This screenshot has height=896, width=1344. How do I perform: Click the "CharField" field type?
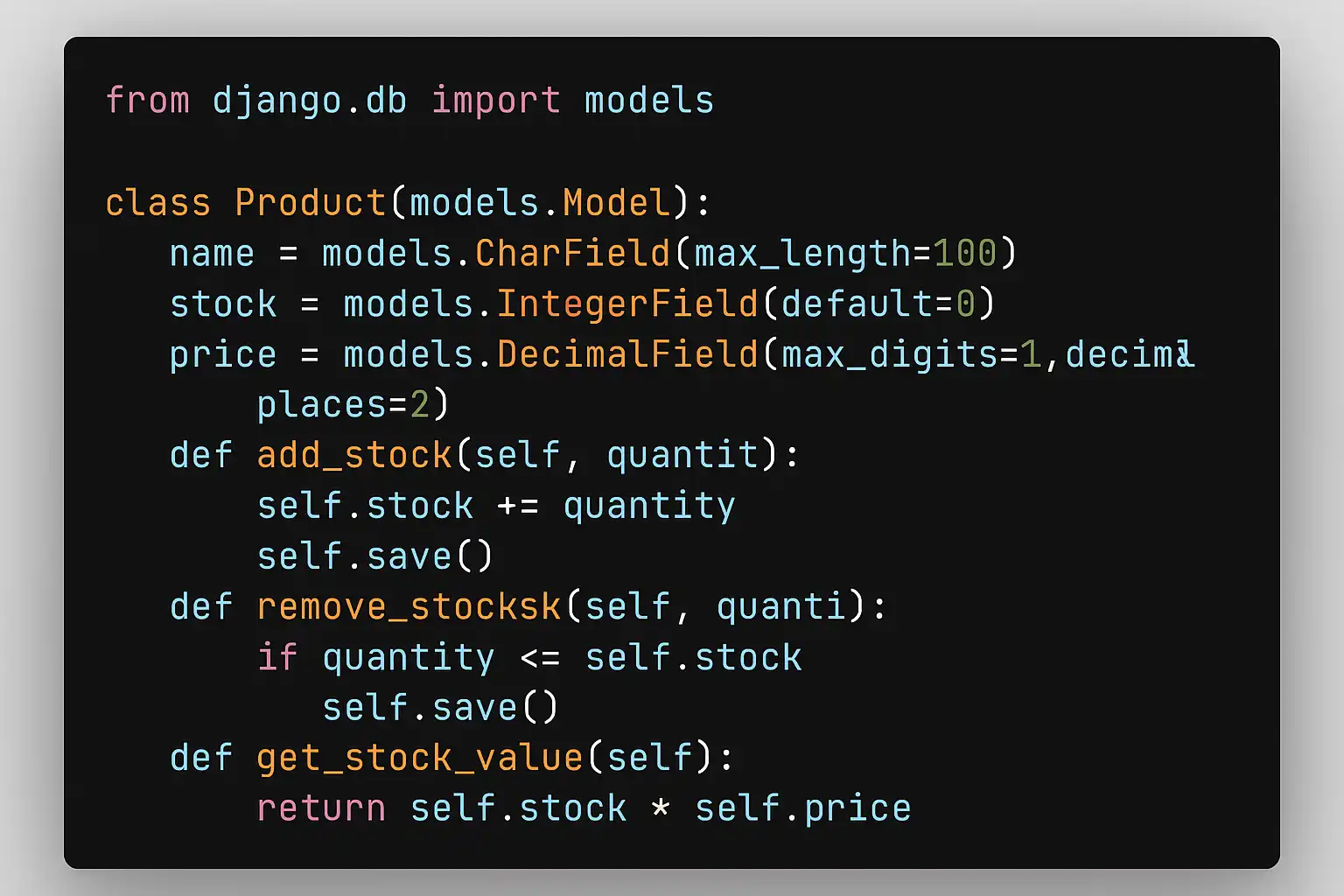point(572,254)
